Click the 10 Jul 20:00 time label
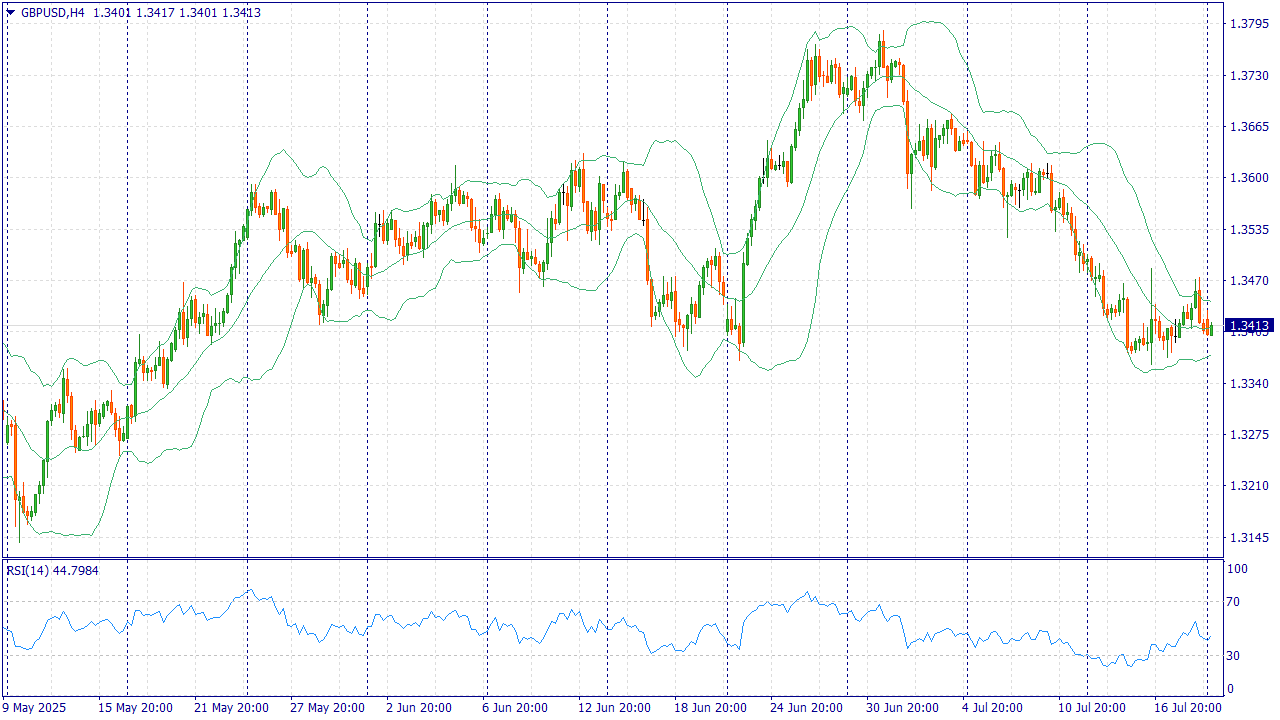 1092,708
